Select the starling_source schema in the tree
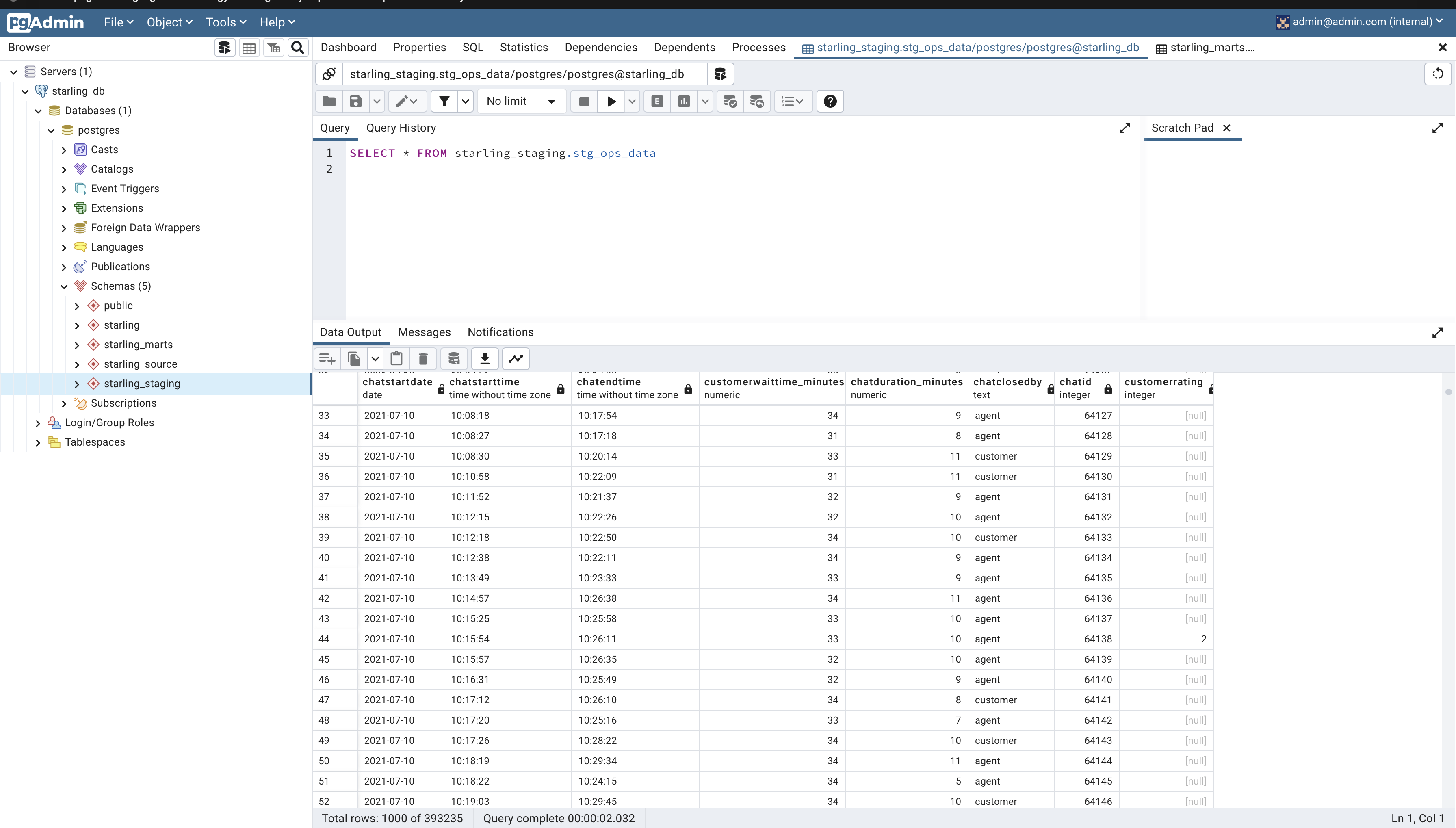This screenshot has width=1456, height=828. pos(141,364)
